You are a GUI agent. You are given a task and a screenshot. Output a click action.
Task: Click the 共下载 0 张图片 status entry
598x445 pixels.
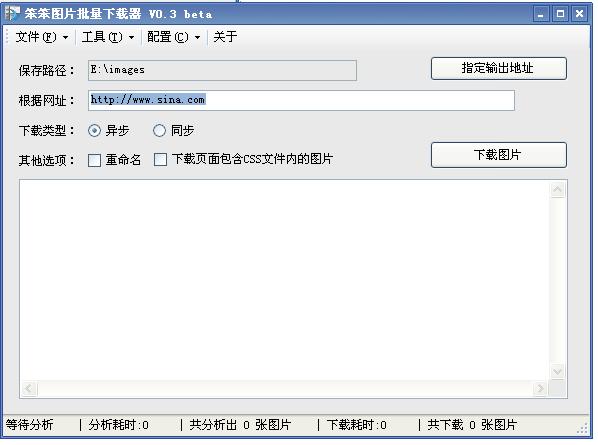coord(472,425)
